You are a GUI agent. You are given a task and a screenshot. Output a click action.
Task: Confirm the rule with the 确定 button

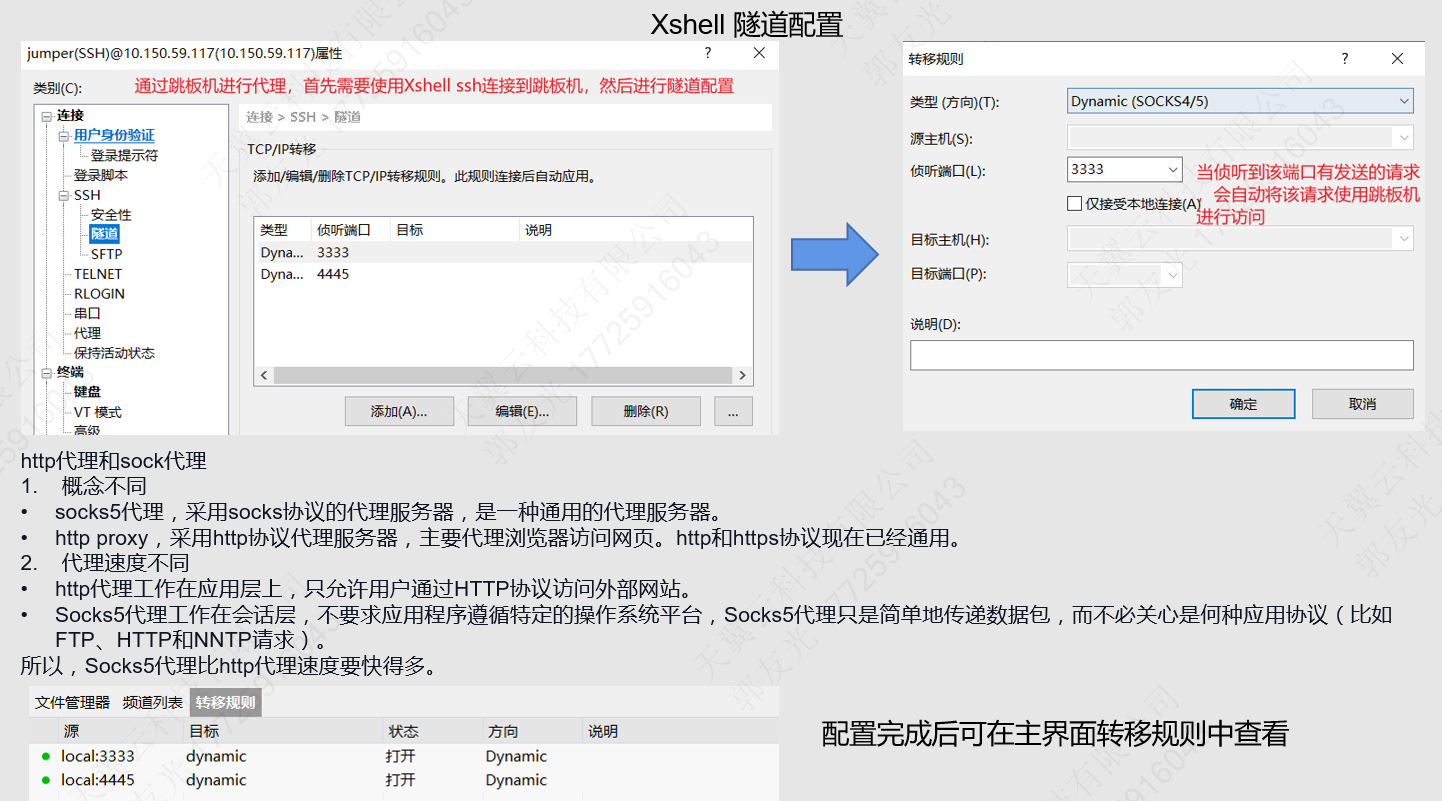(x=1243, y=403)
